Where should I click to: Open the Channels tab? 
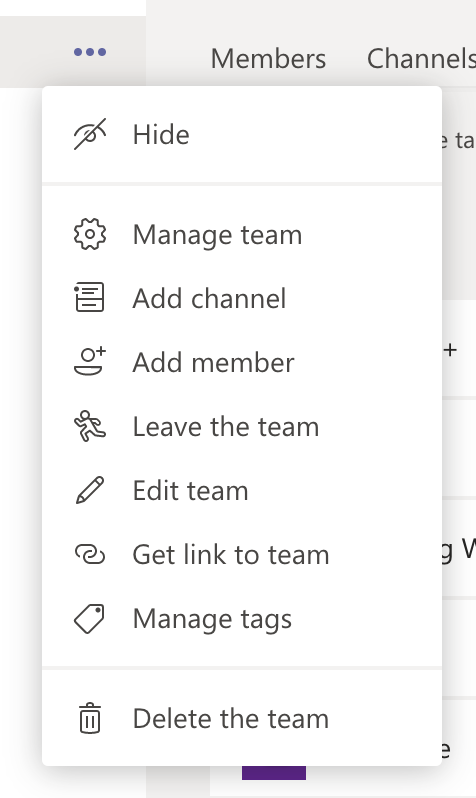click(x=421, y=59)
